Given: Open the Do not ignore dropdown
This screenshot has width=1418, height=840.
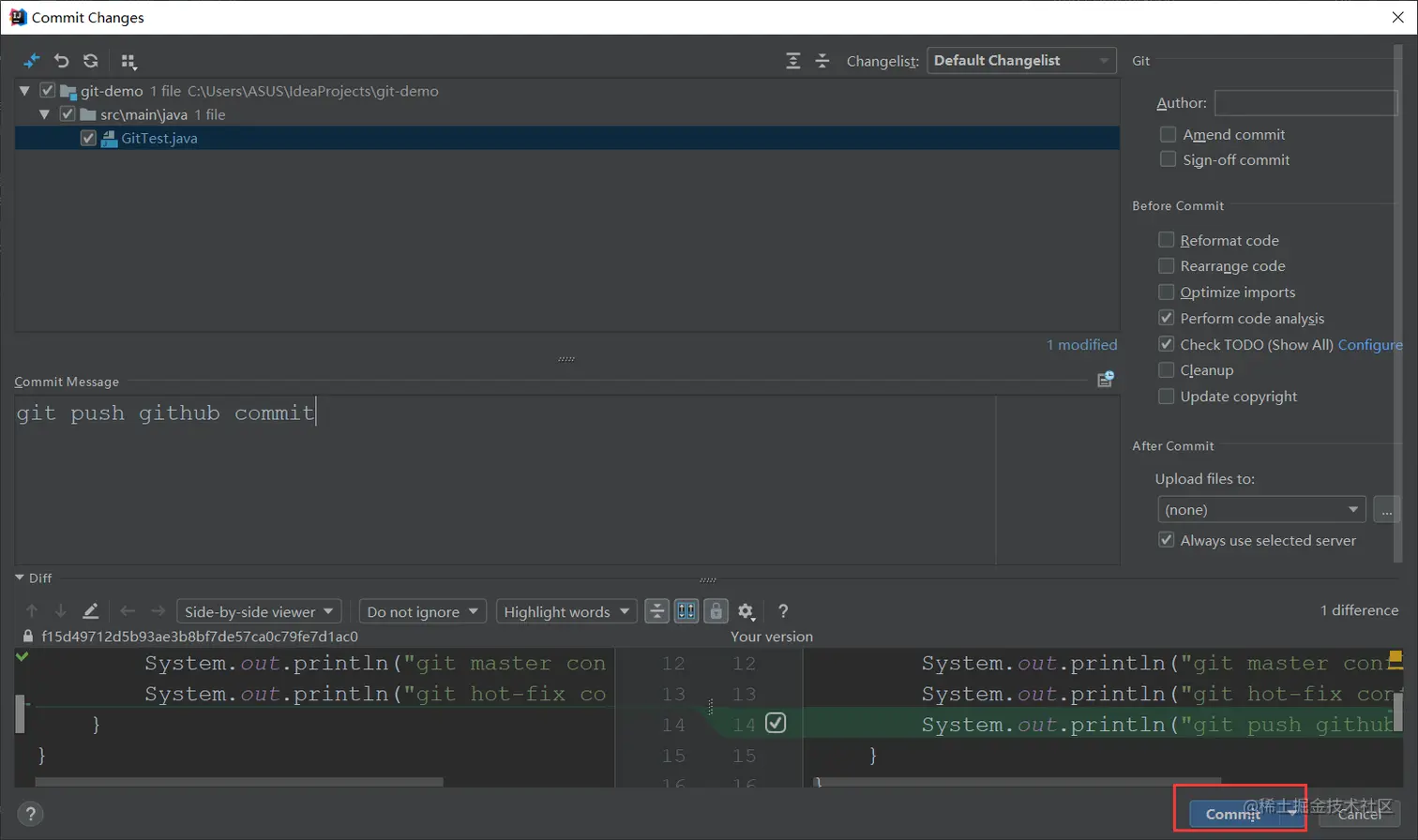Looking at the screenshot, I should (x=423, y=611).
